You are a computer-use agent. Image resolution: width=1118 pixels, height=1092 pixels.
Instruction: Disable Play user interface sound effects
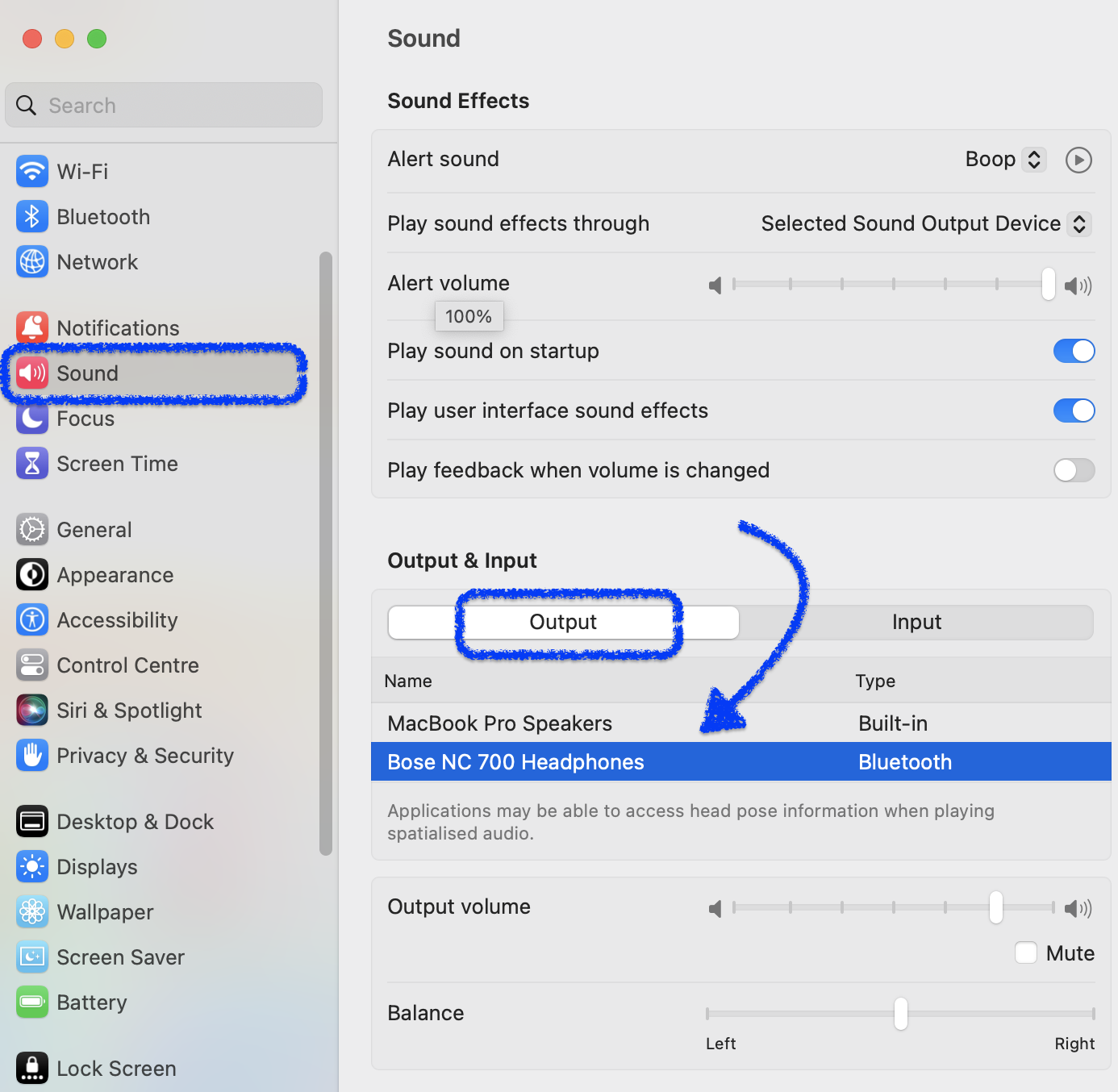pos(1074,411)
